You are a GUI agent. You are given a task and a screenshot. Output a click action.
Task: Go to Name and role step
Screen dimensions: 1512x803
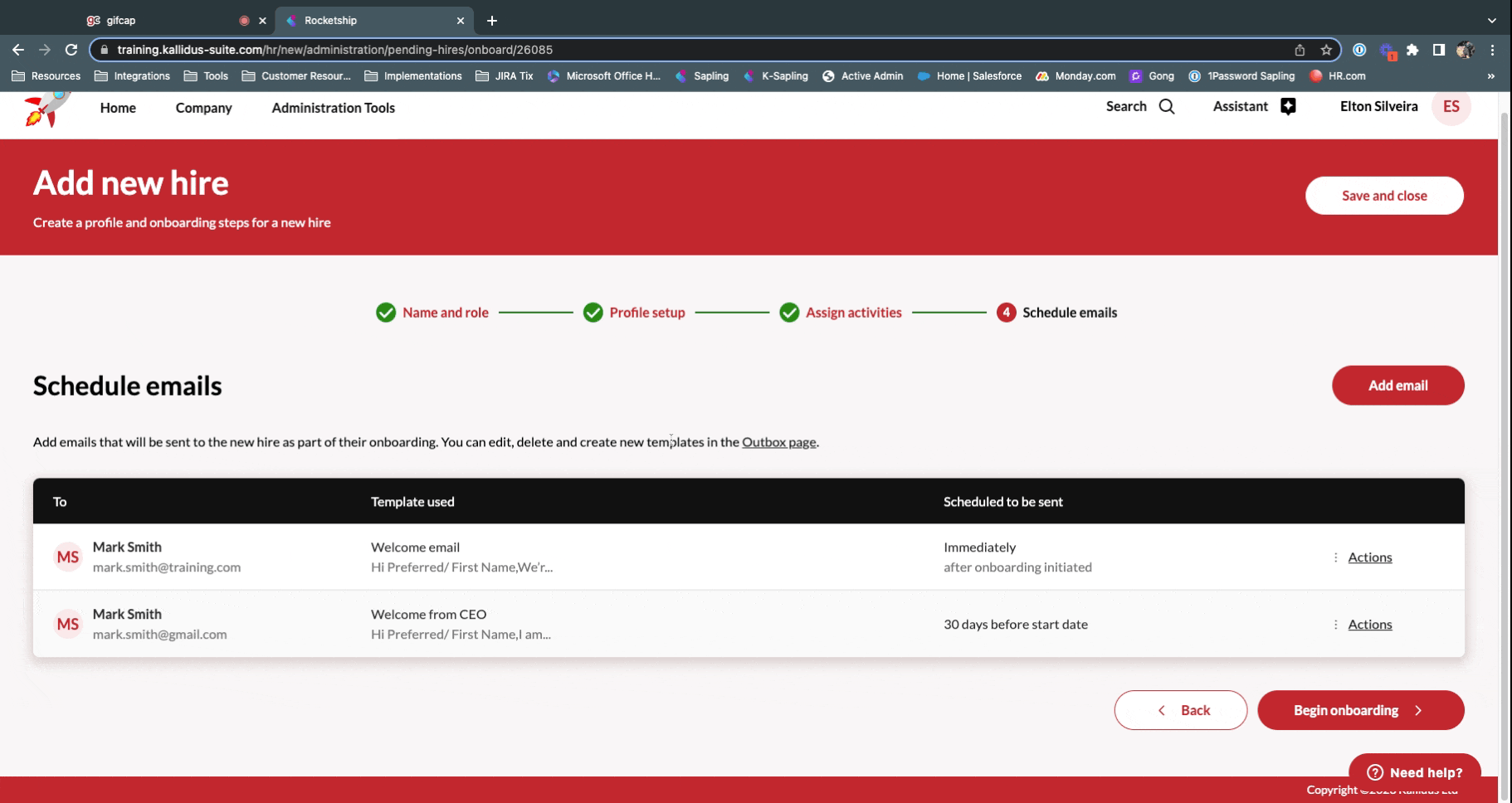[445, 313]
